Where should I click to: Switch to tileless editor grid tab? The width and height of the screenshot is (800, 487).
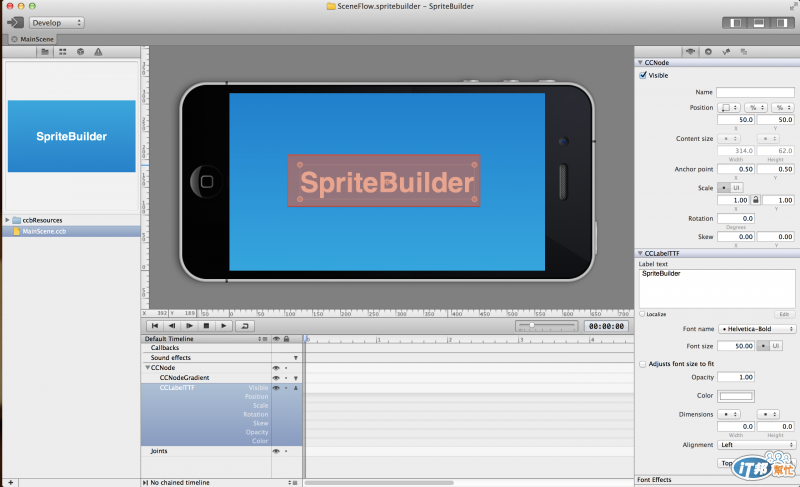click(63, 52)
